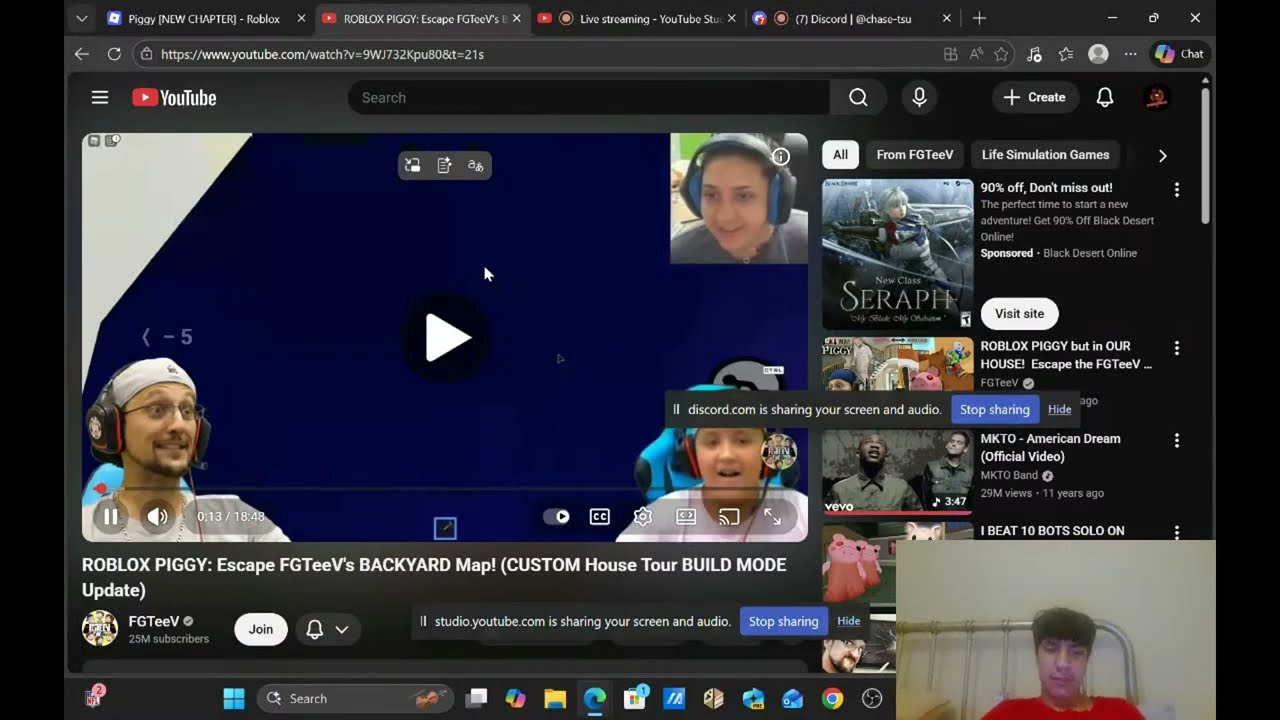Viewport: 1280px width, 720px height.
Task: Open the Windows Start button
Action: pyautogui.click(x=234, y=698)
